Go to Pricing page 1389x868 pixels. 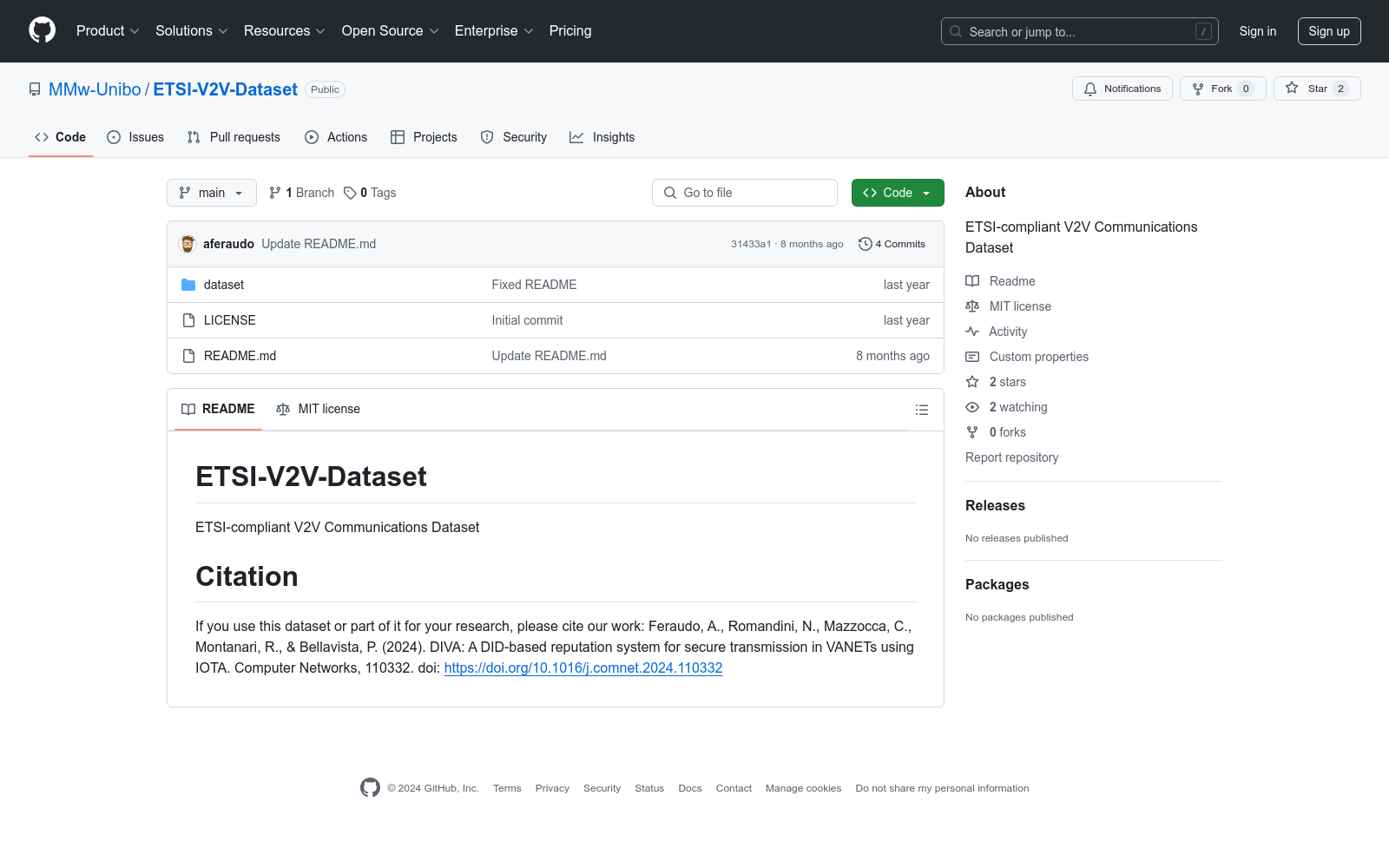[x=570, y=31]
